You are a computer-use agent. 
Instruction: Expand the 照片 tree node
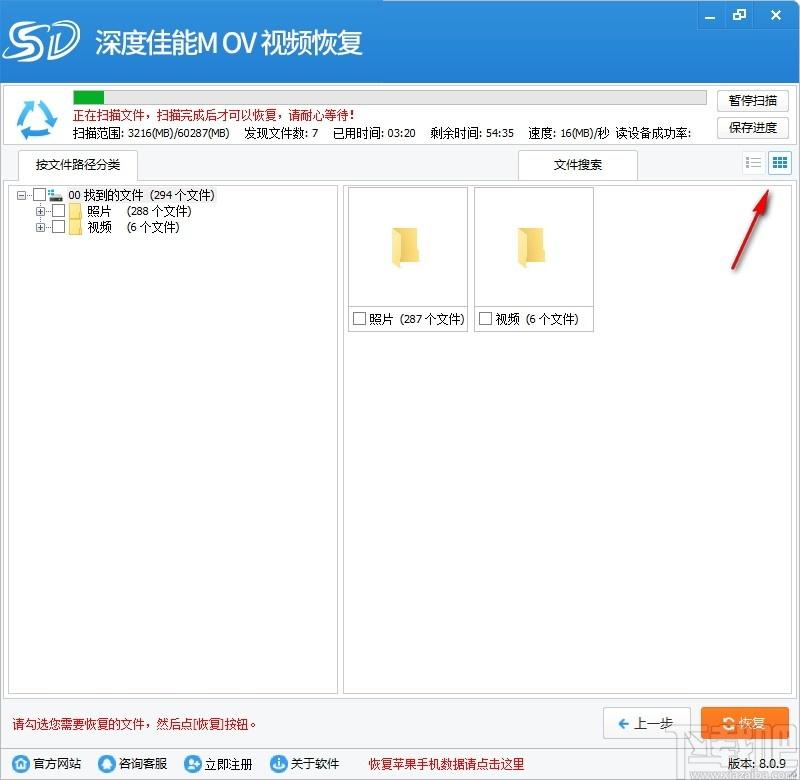click(40, 211)
